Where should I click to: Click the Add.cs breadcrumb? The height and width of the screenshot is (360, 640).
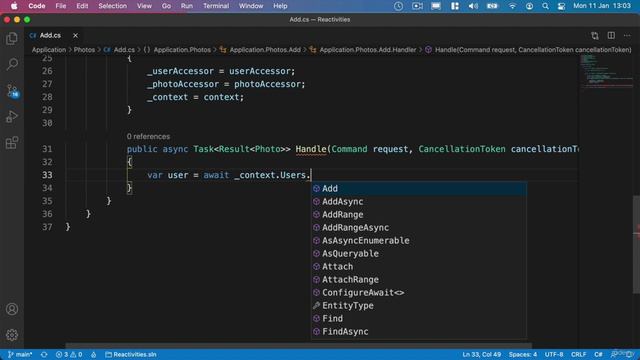tap(119, 50)
